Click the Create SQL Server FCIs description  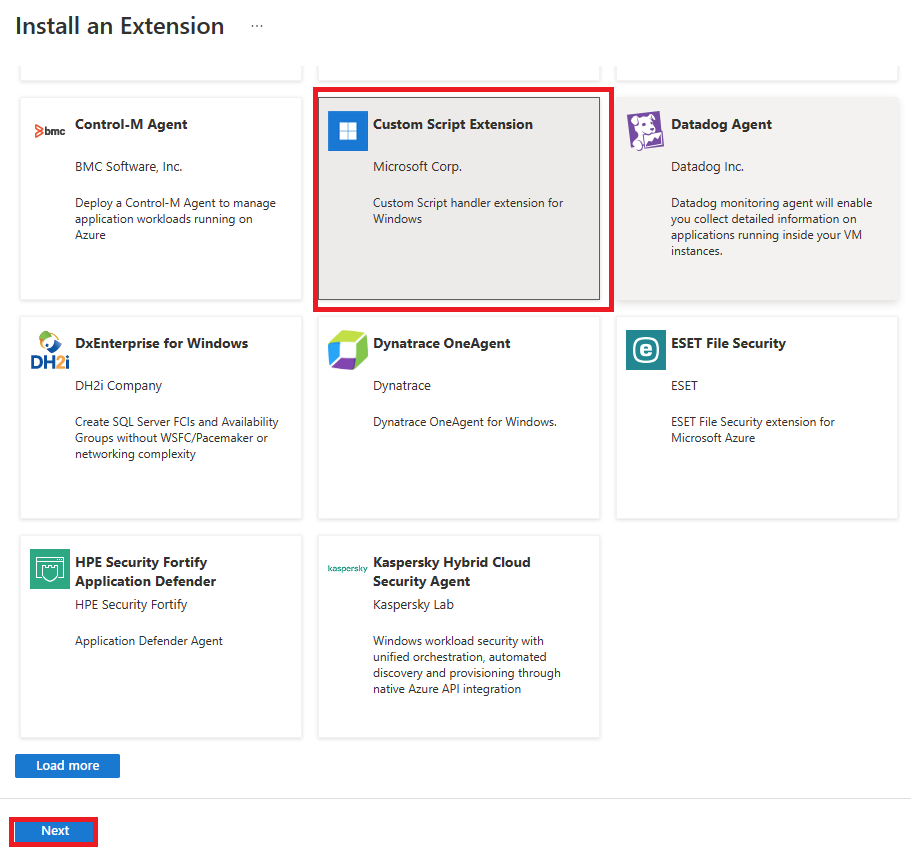pyautogui.click(x=177, y=438)
